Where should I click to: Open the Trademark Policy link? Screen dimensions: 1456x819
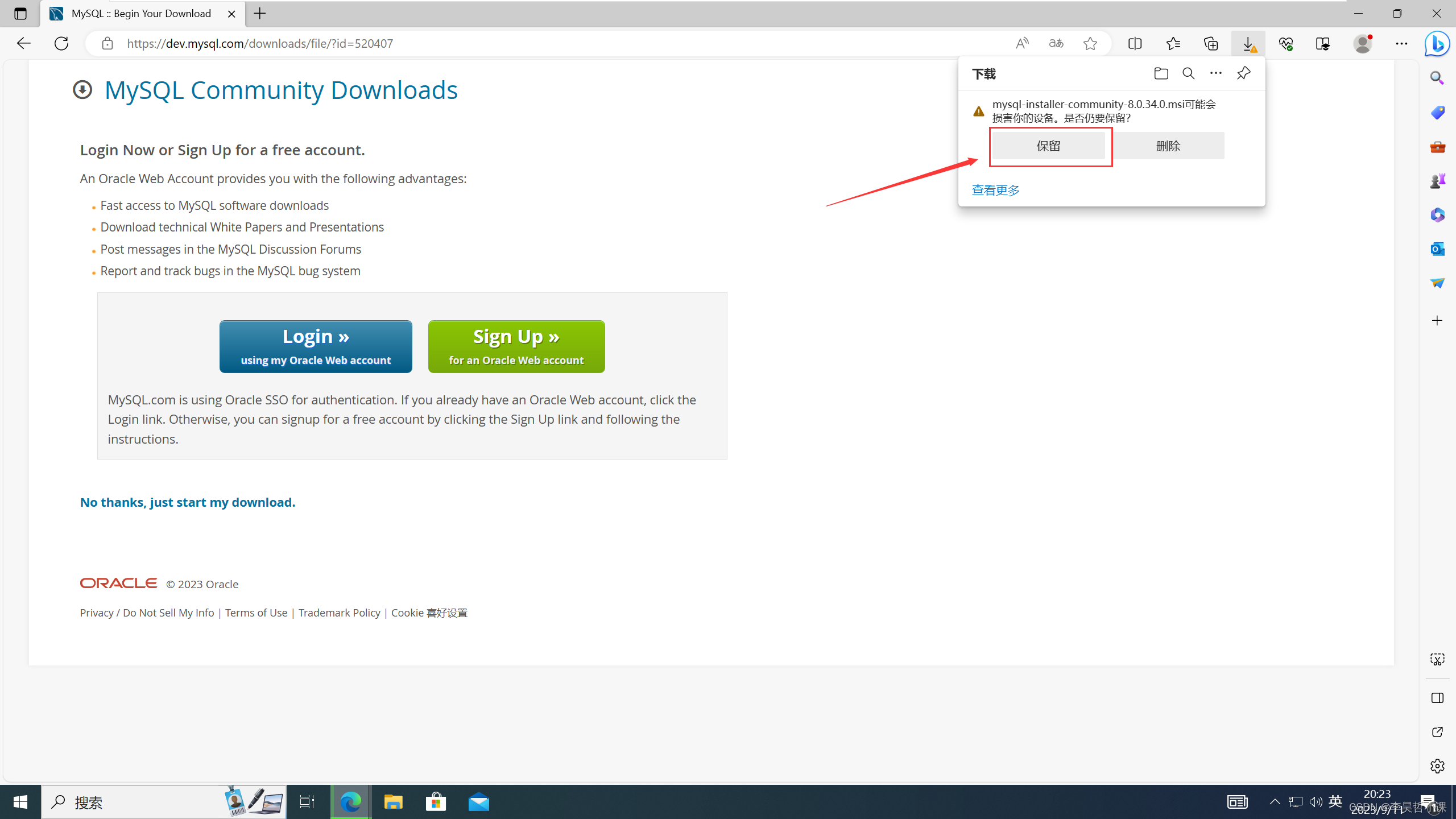339,613
